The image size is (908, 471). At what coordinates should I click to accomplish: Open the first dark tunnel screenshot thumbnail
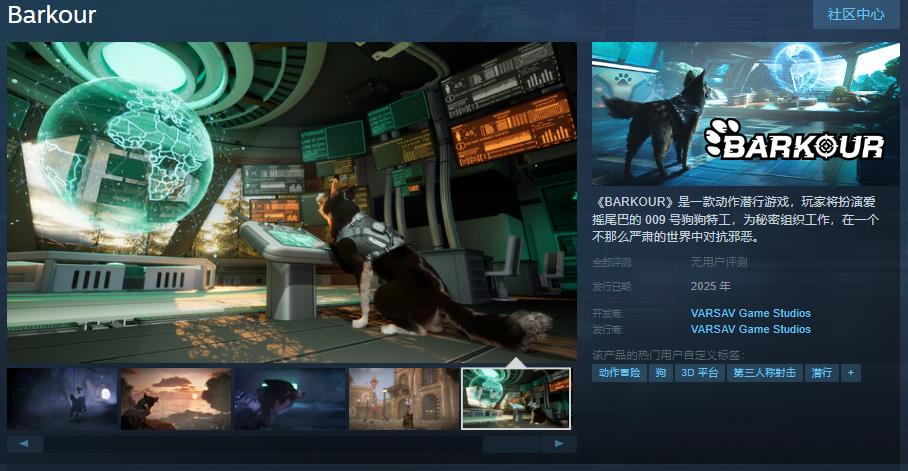tap(62, 398)
